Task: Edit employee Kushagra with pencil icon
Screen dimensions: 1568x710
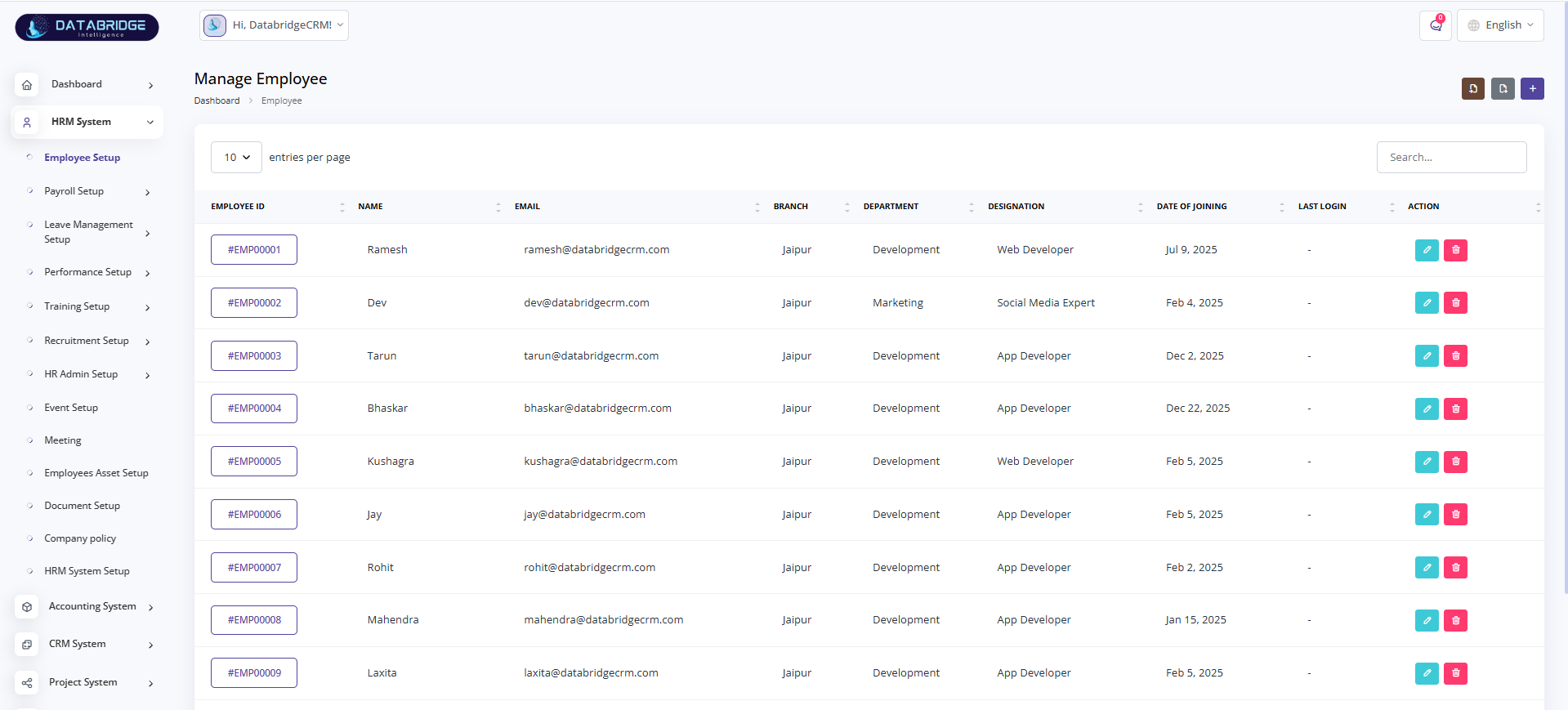Action: tap(1427, 462)
